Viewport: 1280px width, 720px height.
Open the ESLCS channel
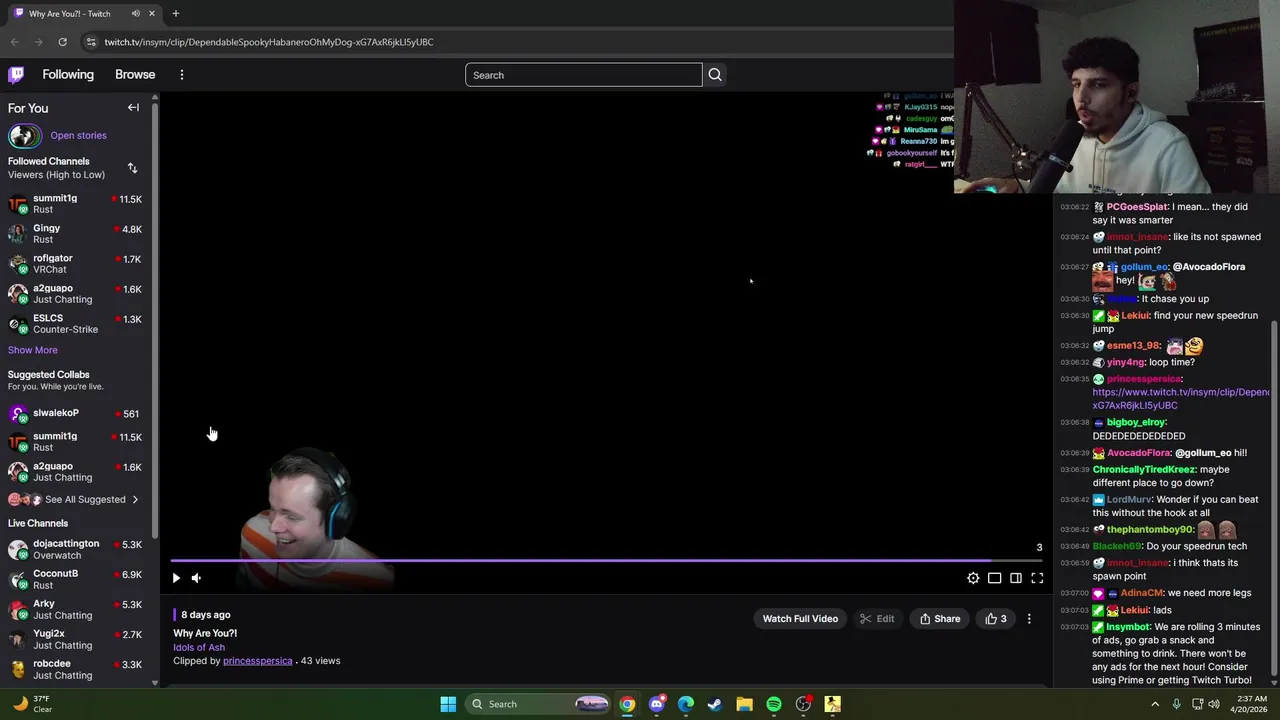[78, 324]
